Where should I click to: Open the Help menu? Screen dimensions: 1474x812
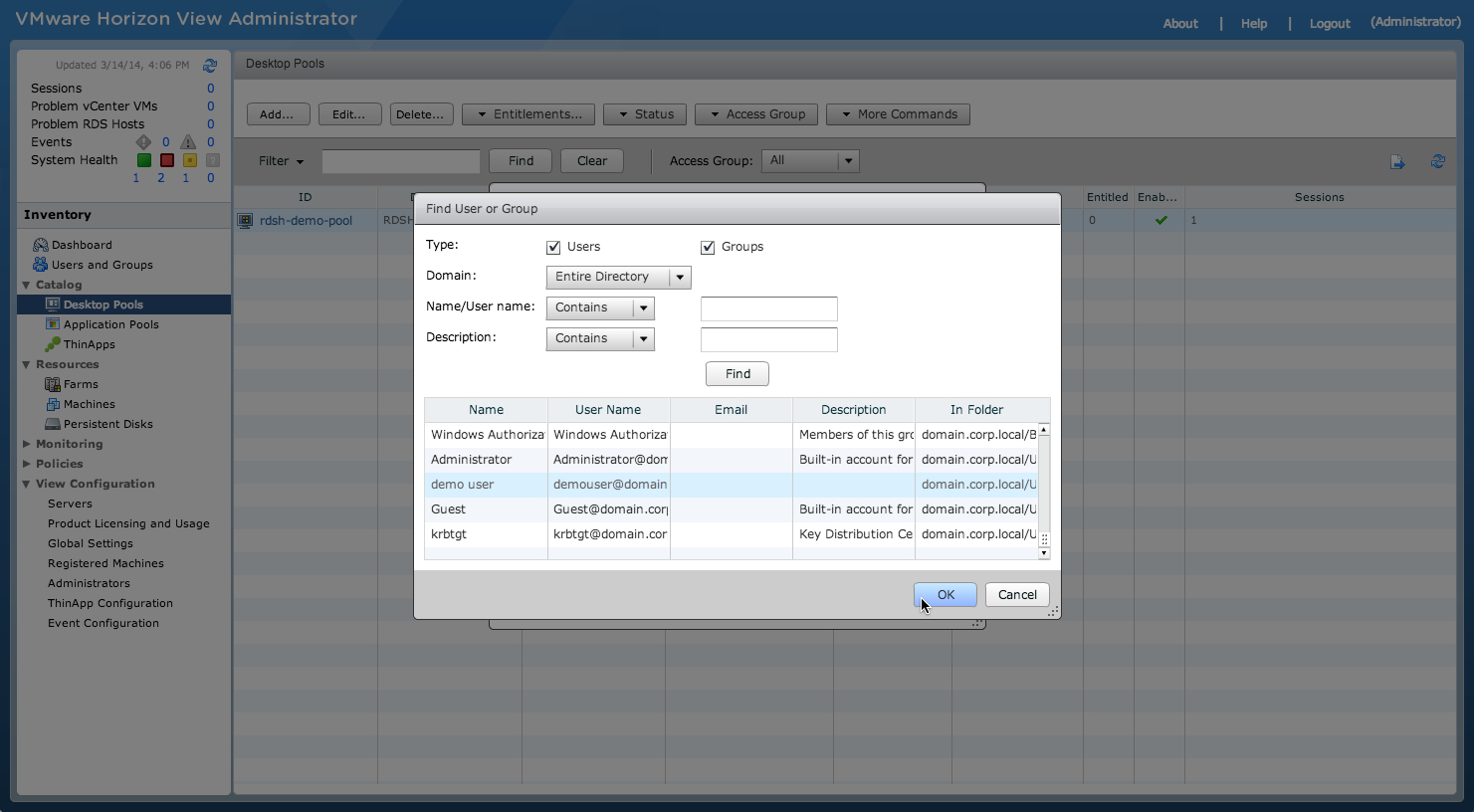(1253, 23)
